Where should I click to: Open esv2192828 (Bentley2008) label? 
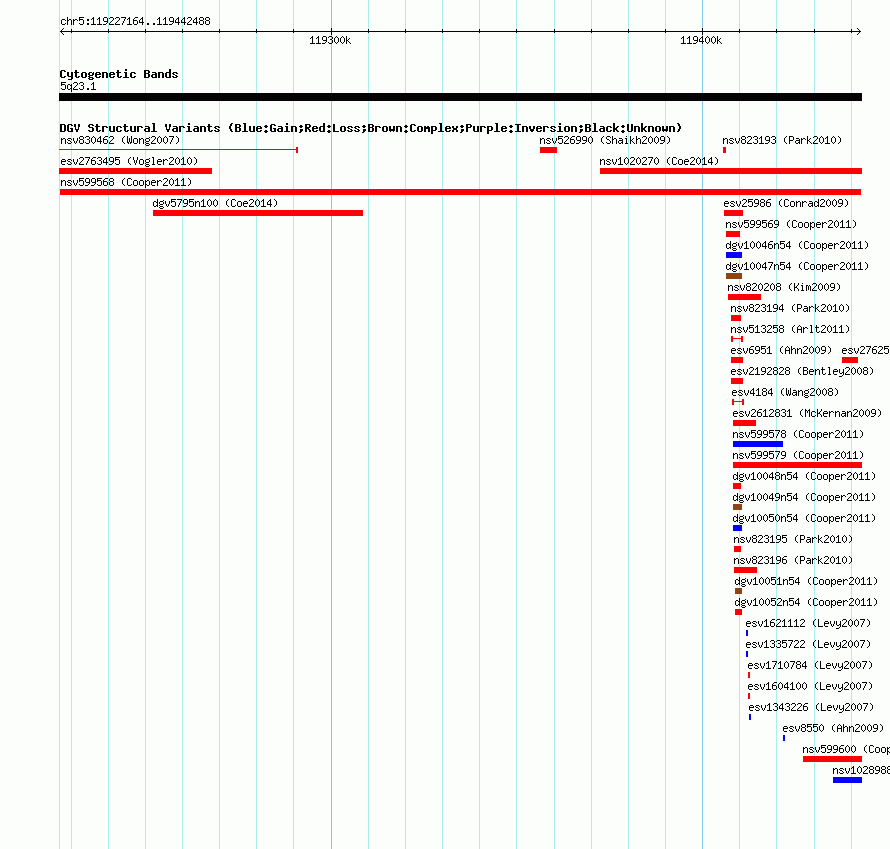coord(802,371)
